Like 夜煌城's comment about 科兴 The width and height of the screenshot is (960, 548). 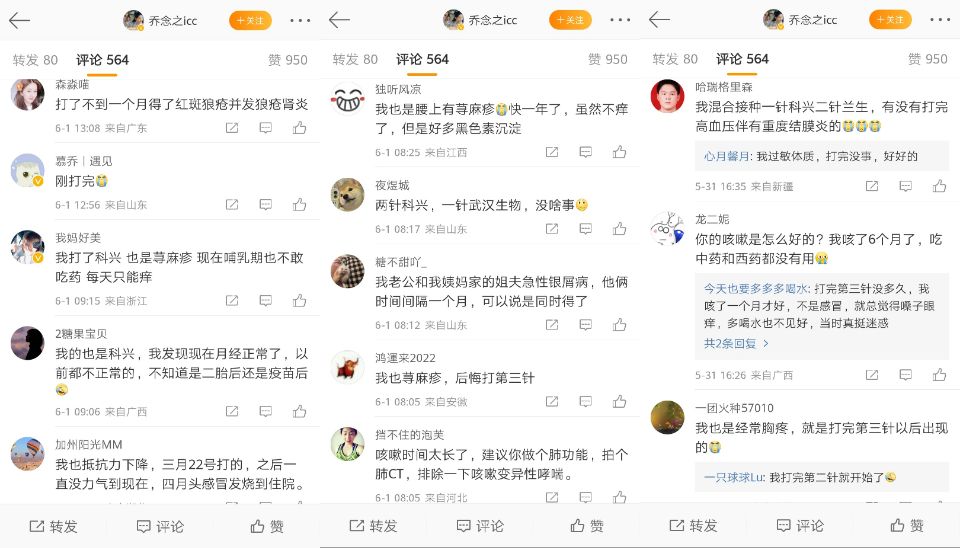(x=620, y=229)
